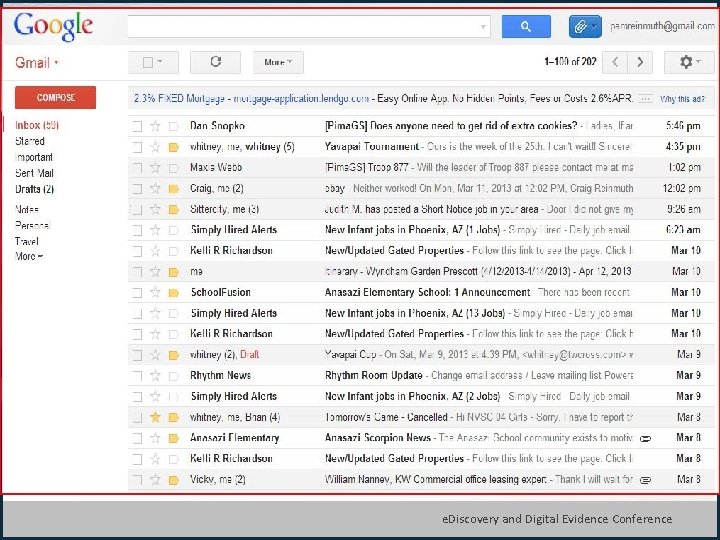Screen dimensions: 720x540
Task: Open the paperclip attachment button in header
Action: [585, 27]
